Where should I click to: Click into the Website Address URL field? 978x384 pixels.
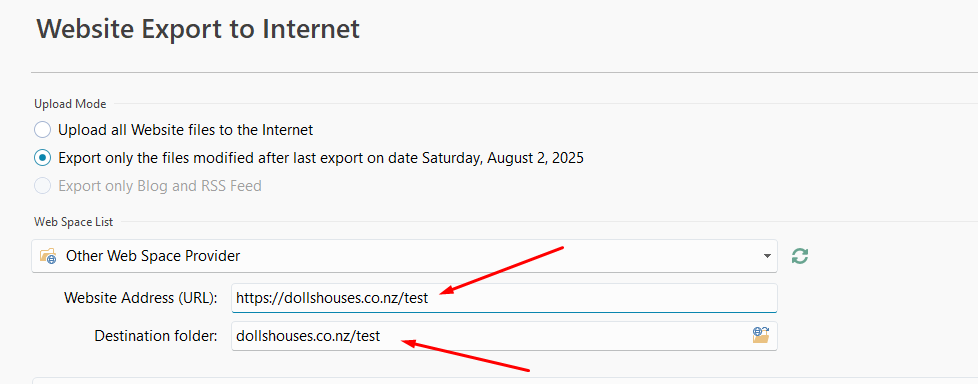pyautogui.click(x=504, y=298)
